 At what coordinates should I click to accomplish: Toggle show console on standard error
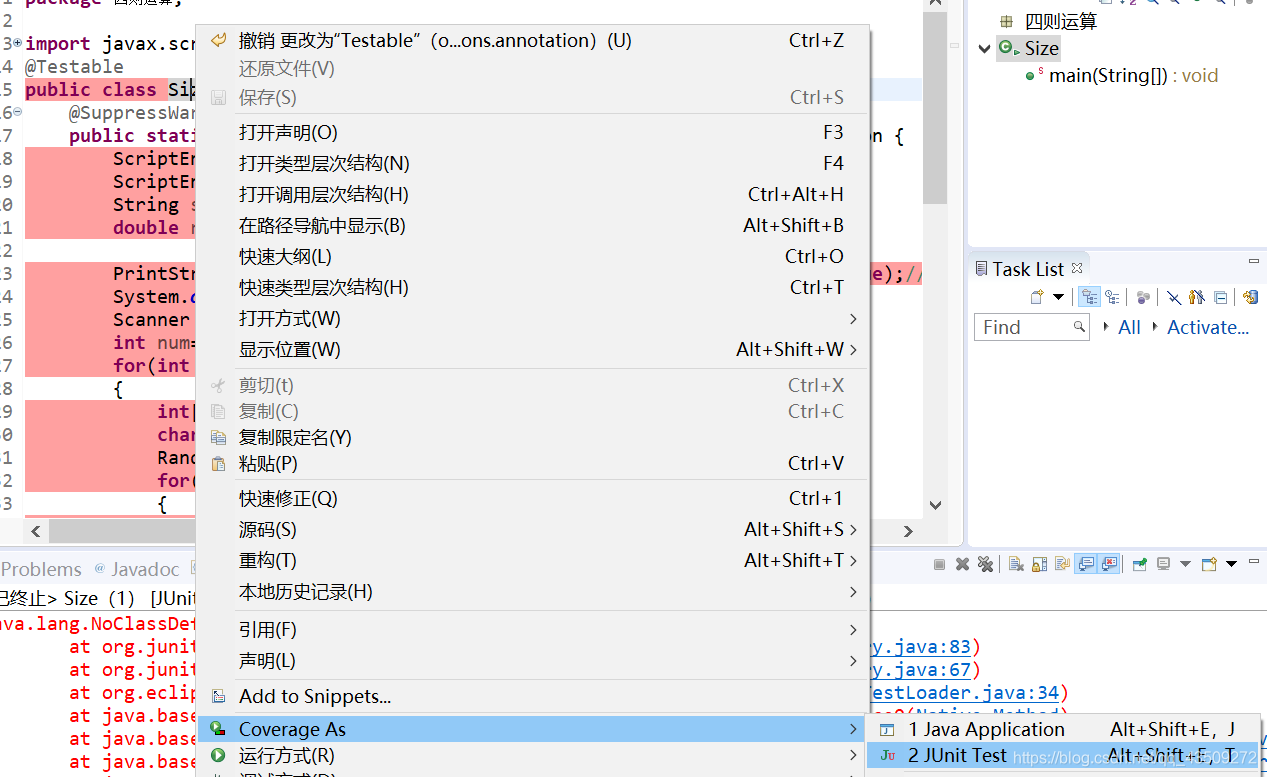point(1108,564)
